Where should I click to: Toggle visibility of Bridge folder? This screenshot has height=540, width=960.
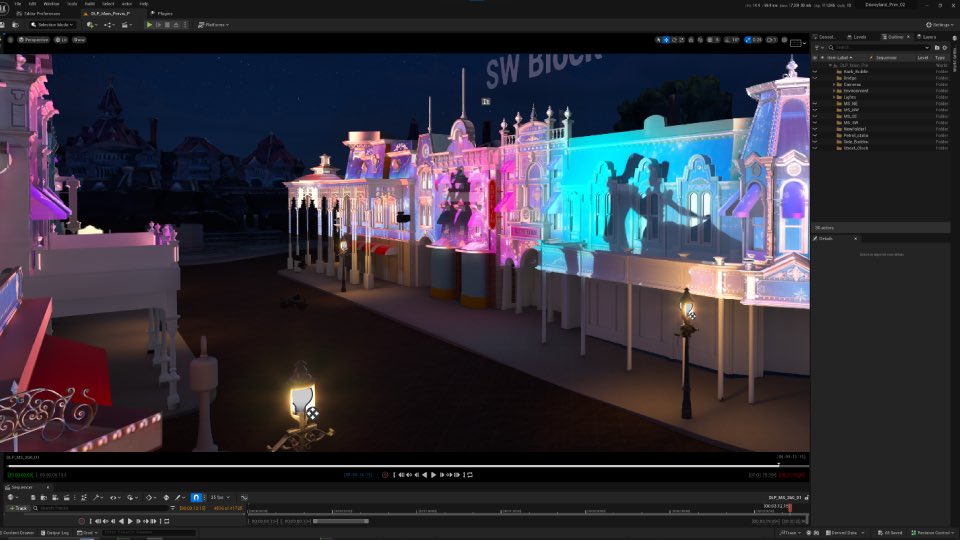(815, 78)
